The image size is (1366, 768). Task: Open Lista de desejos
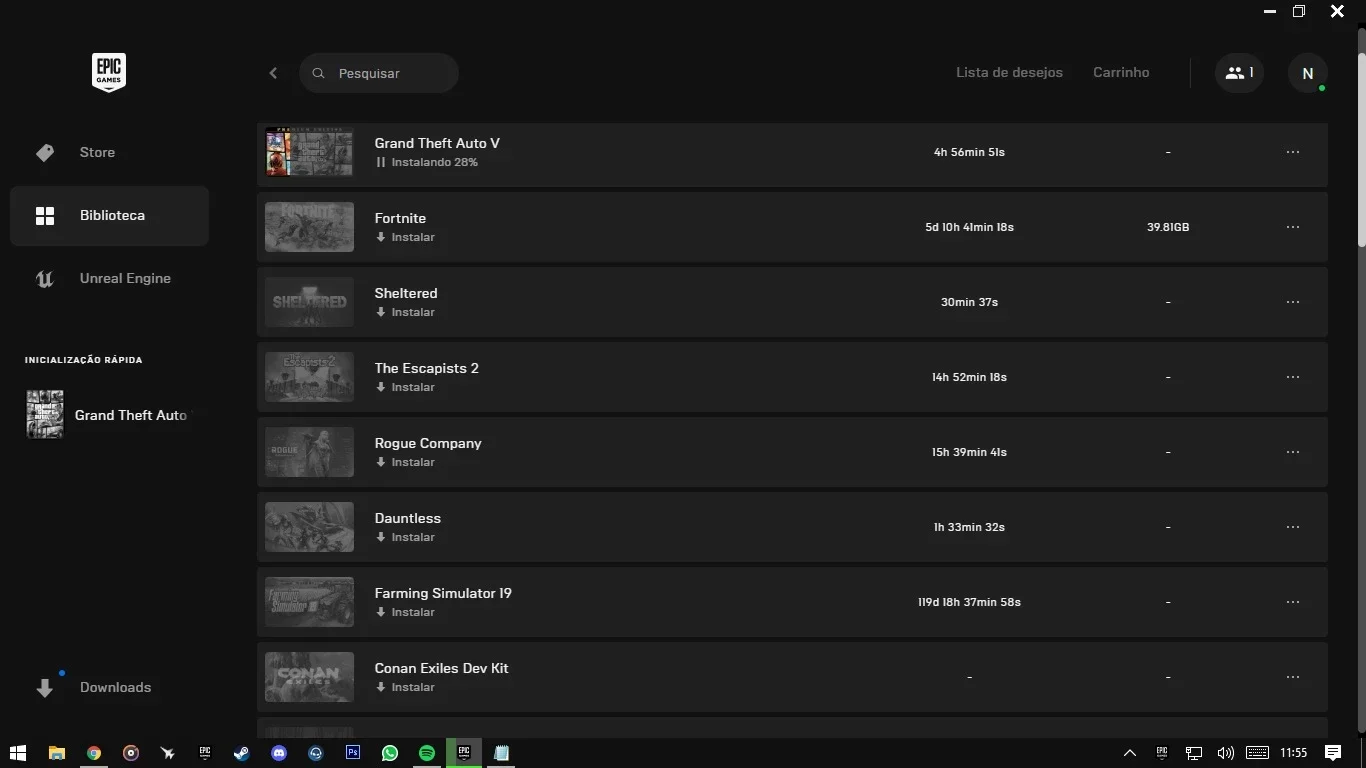click(x=1009, y=73)
